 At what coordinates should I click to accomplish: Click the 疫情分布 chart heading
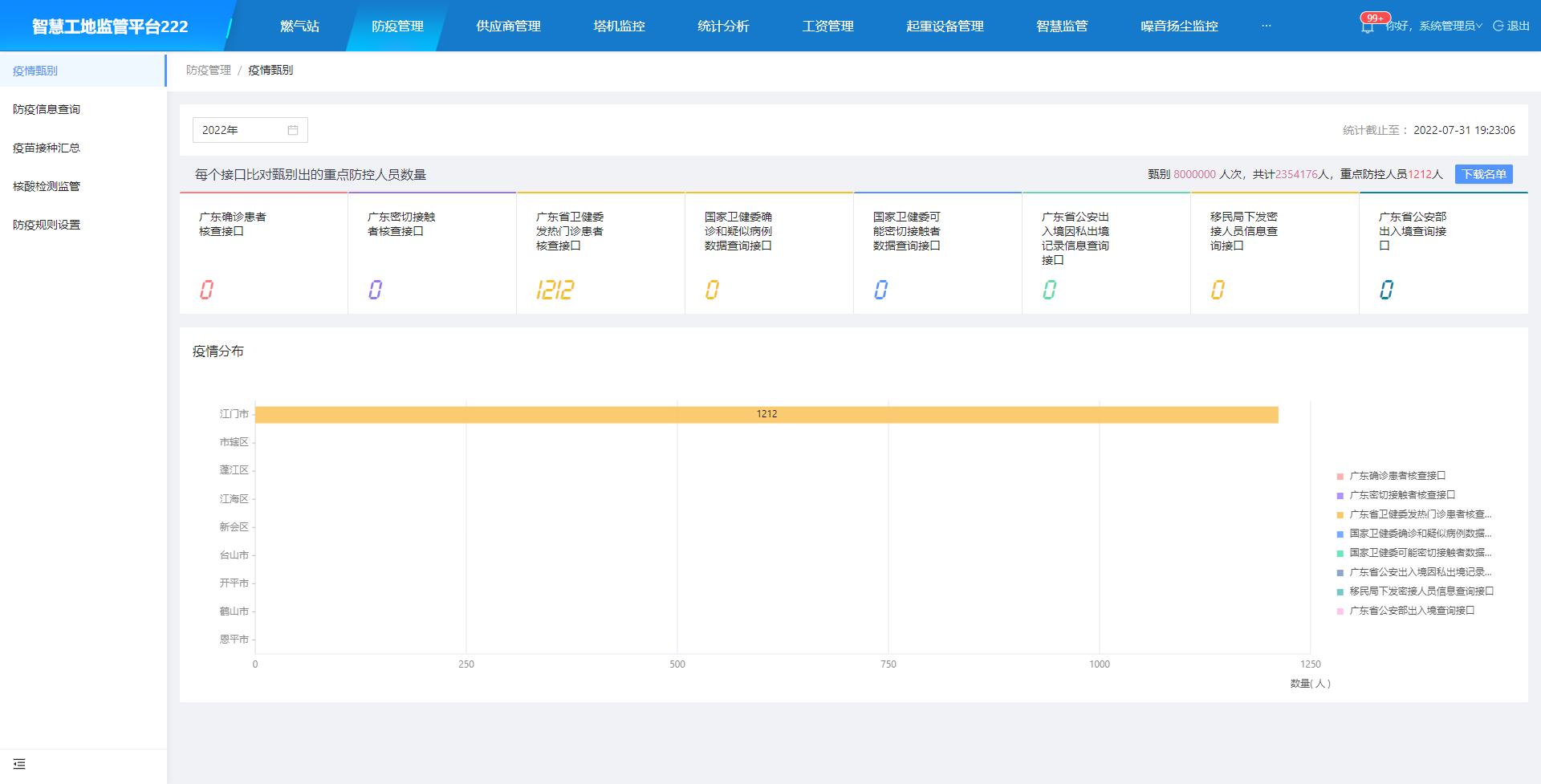pos(218,351)
